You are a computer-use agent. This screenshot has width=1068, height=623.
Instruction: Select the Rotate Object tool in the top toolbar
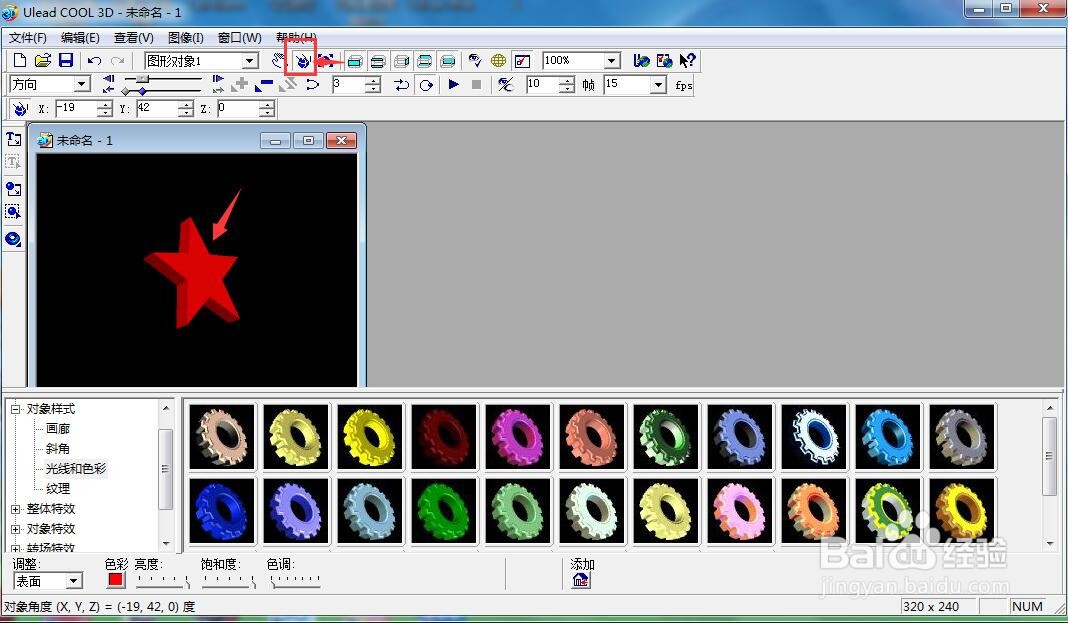(x=302, y=61)
